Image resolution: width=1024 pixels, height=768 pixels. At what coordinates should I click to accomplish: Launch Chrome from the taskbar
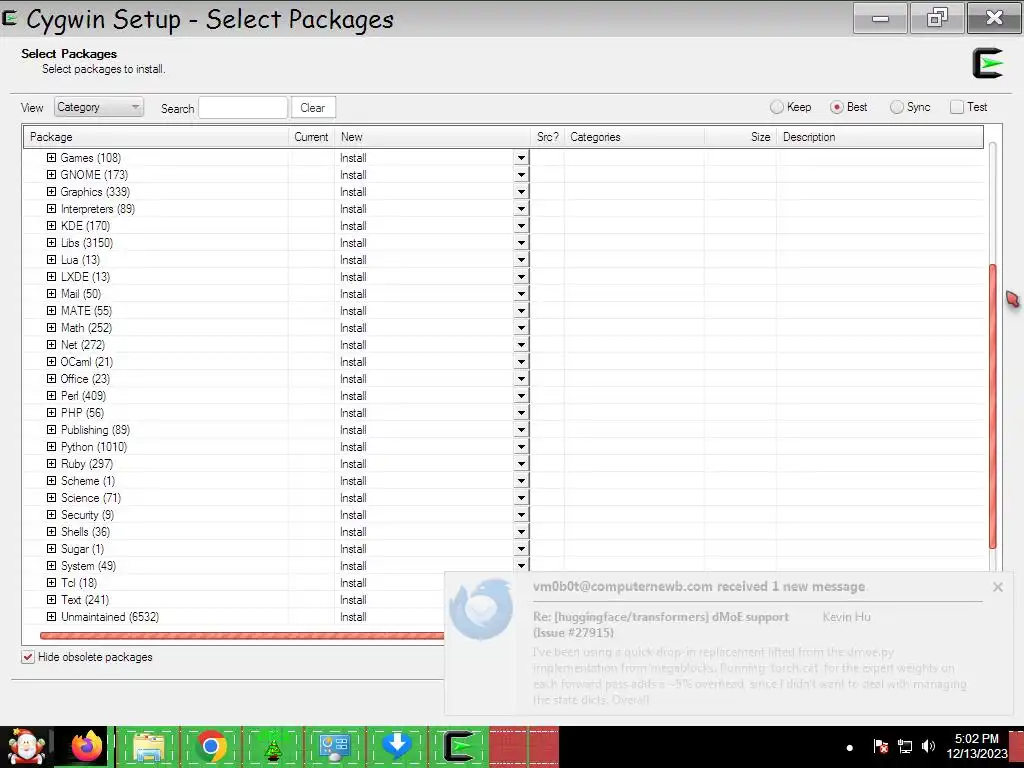(x=210, y=747)
